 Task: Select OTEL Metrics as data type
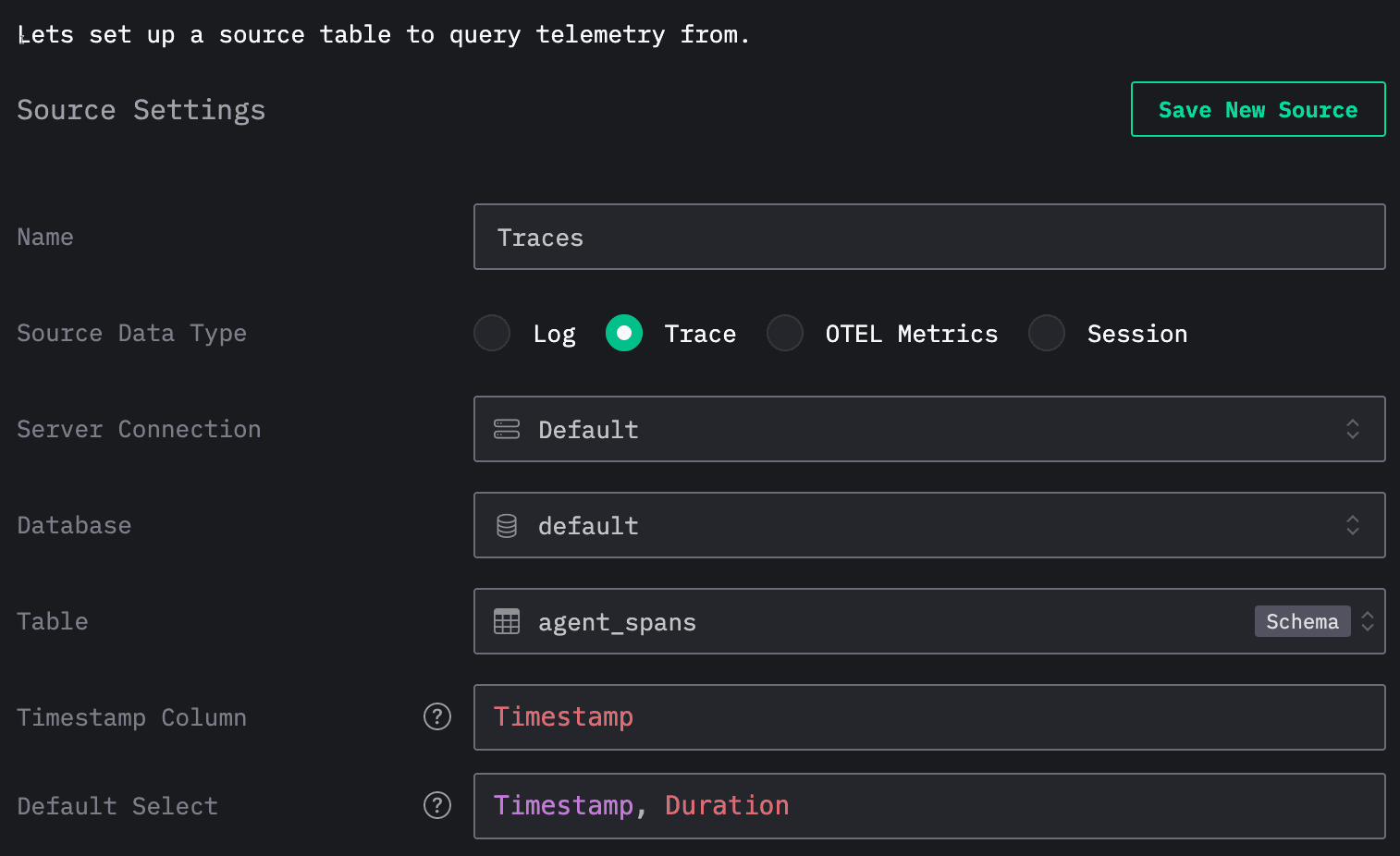click(785, 333)
